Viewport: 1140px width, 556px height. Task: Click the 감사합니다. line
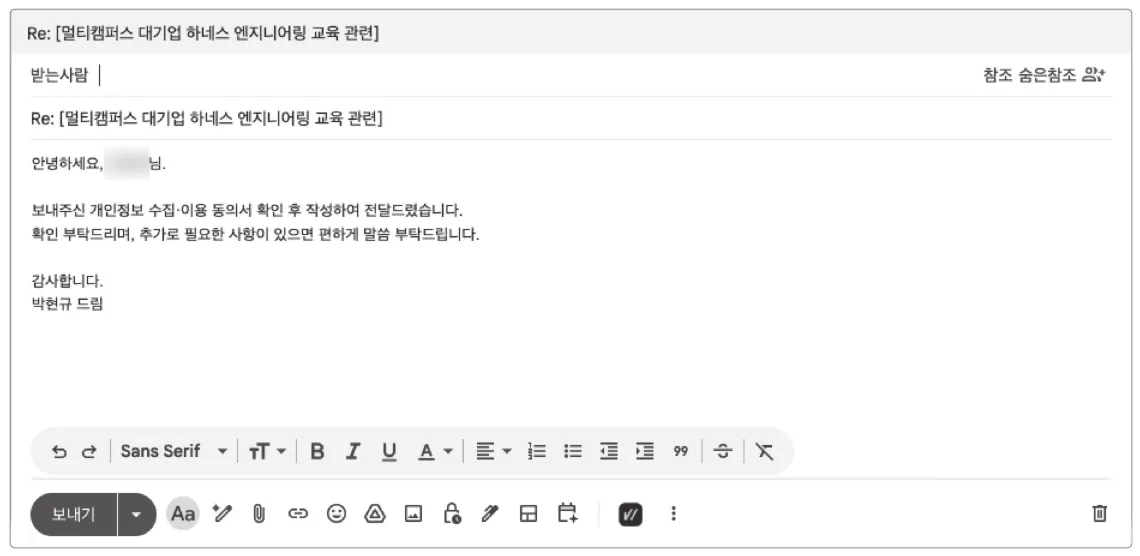pos(68,281)
